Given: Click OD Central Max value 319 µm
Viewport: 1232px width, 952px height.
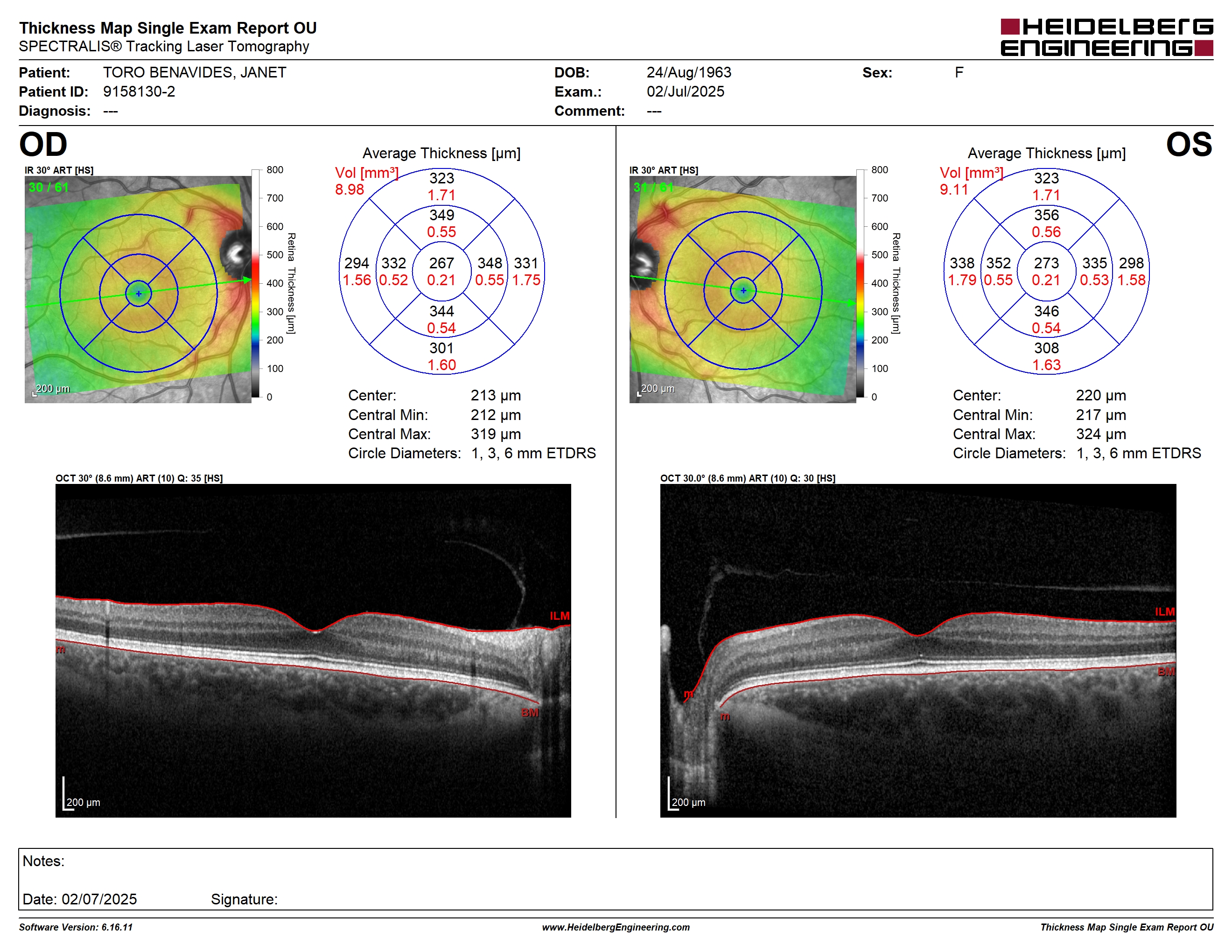Looking at the screenshot, I should tap(496, 434).
